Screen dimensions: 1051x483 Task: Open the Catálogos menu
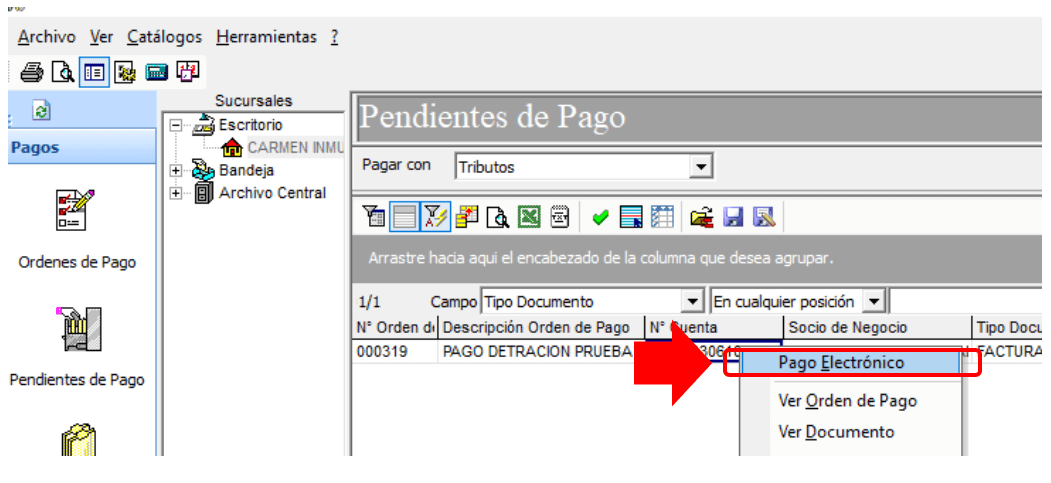coord(165,37)
